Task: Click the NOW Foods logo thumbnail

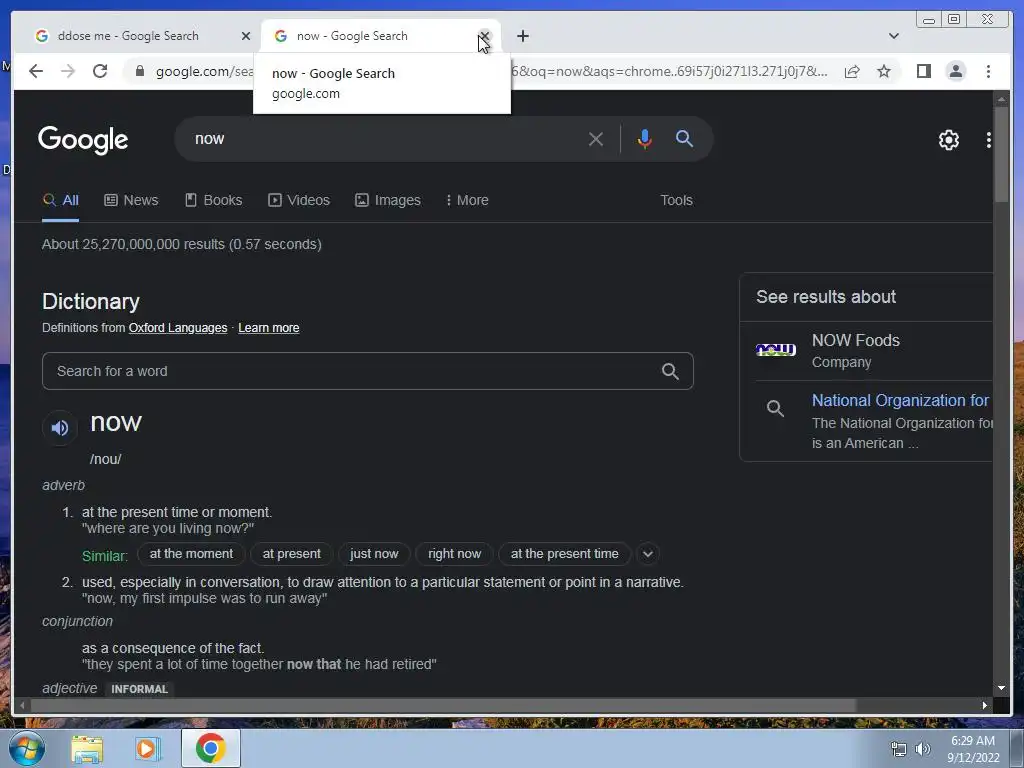Action: pyautogui.click(x=775, y=350)
